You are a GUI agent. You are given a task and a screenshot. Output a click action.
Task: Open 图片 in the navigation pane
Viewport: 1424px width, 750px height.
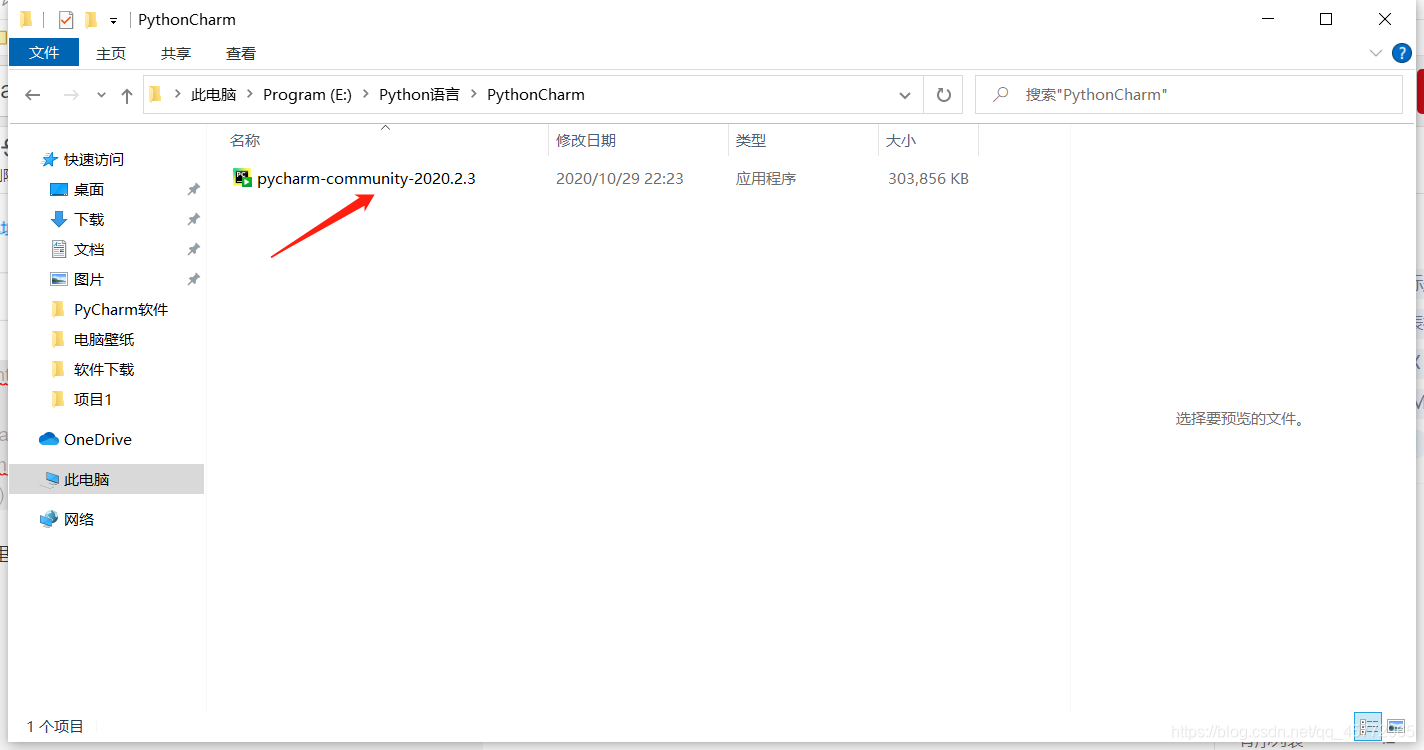pyautogui.click(x=89, y=280)
